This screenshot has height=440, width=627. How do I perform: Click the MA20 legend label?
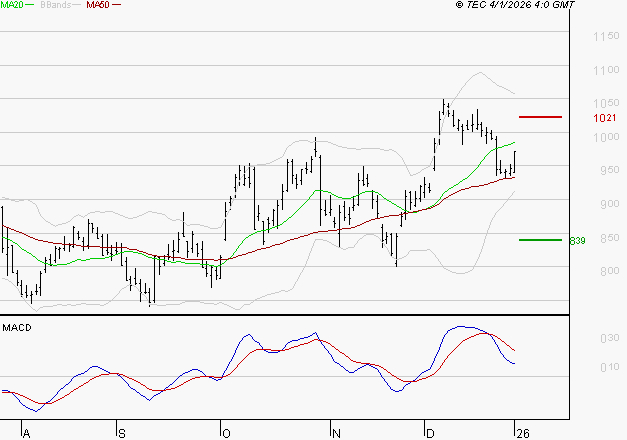11,5
